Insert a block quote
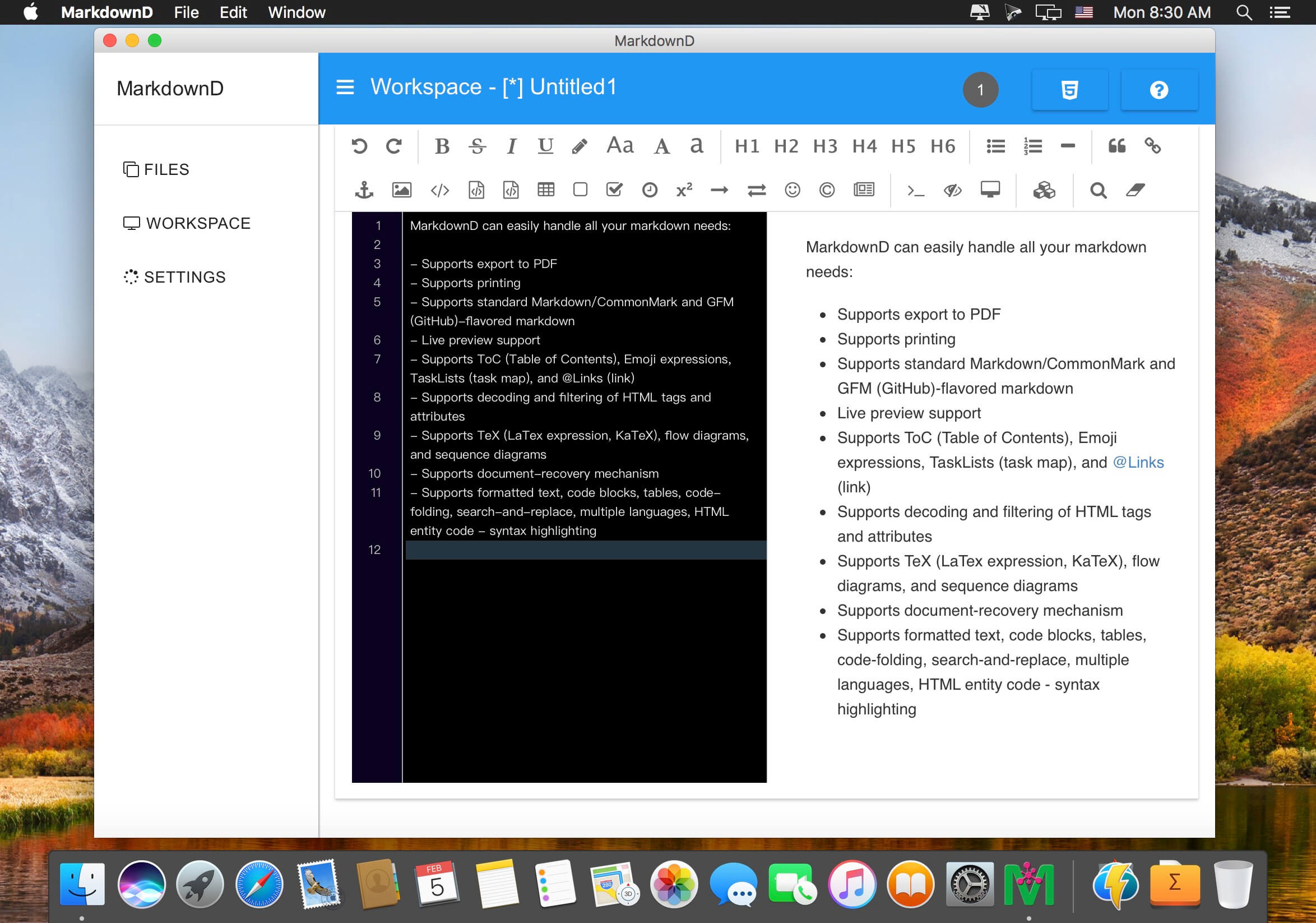1316x923 pixels. coord(1116,146)
